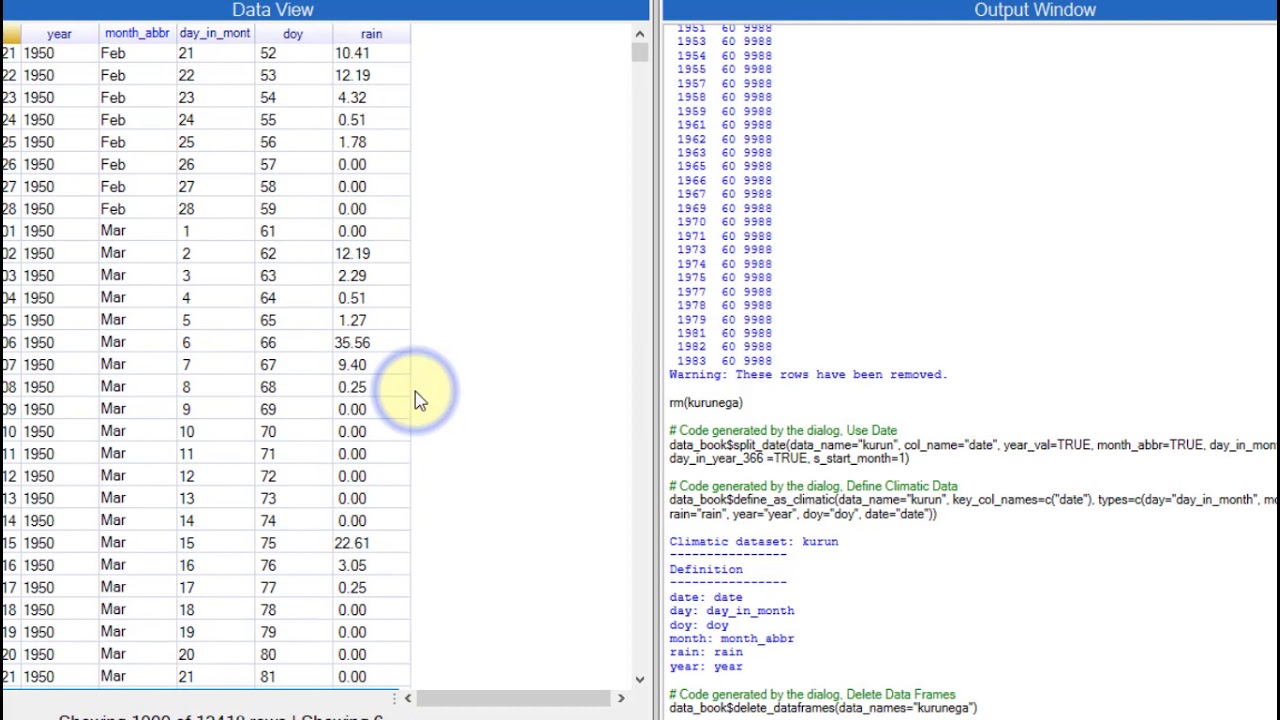
Task: Select the rain value 4.32
Action: coord(352,98)
